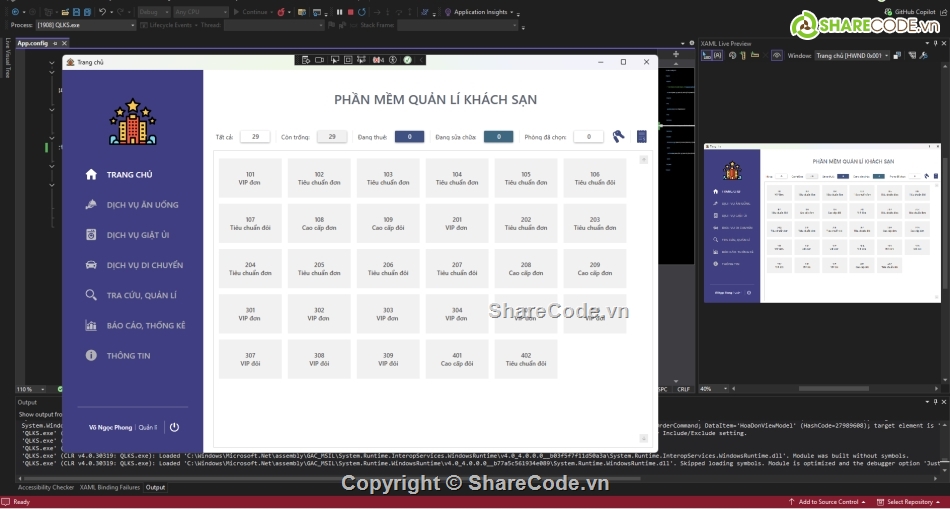The width and height of the screenshot is (950, 509).
Task: Open the Trang chủ home icon
Action: click(92, 174)
